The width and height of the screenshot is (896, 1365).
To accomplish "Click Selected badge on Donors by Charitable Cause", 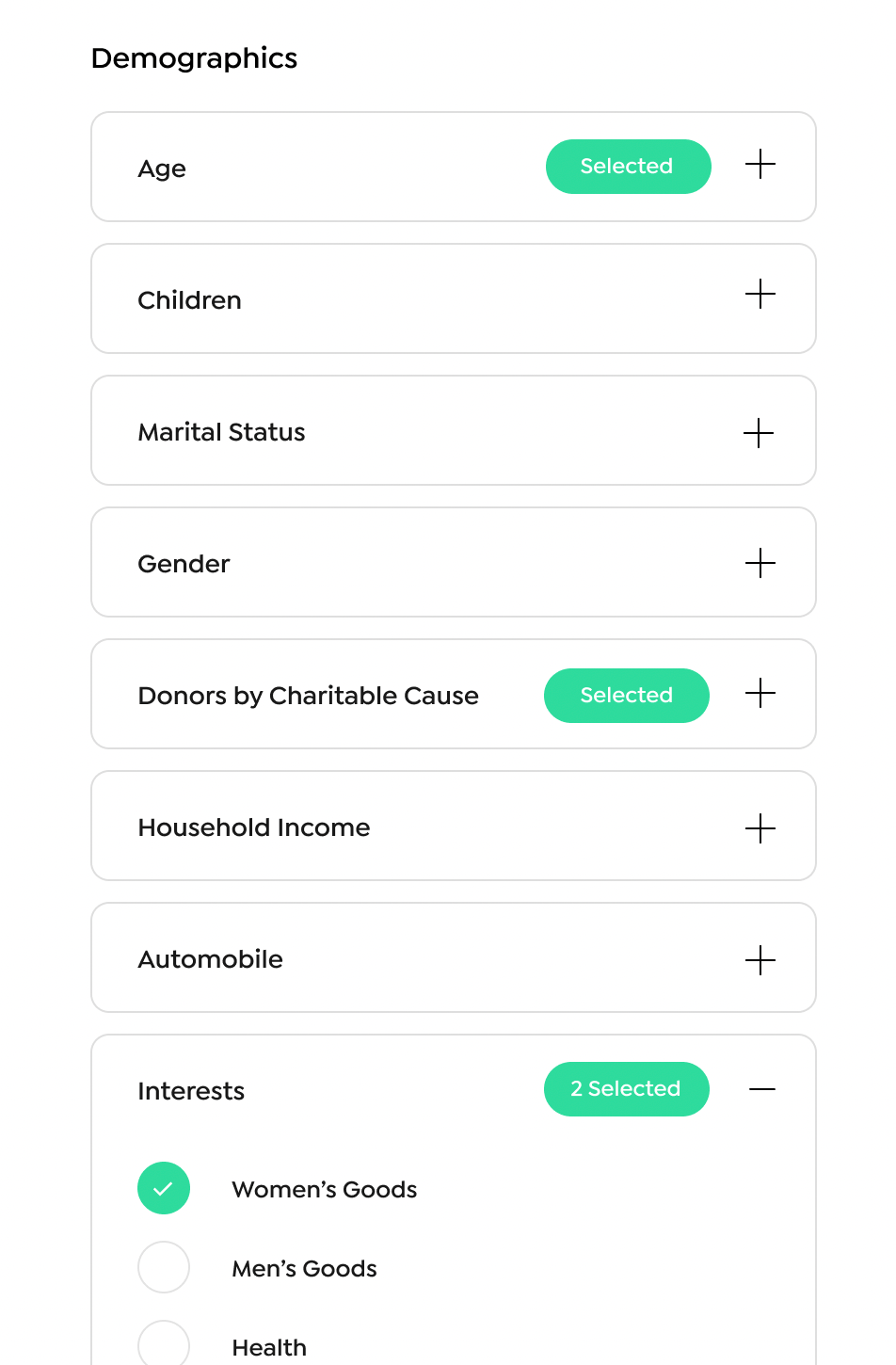I will point(627,696).
